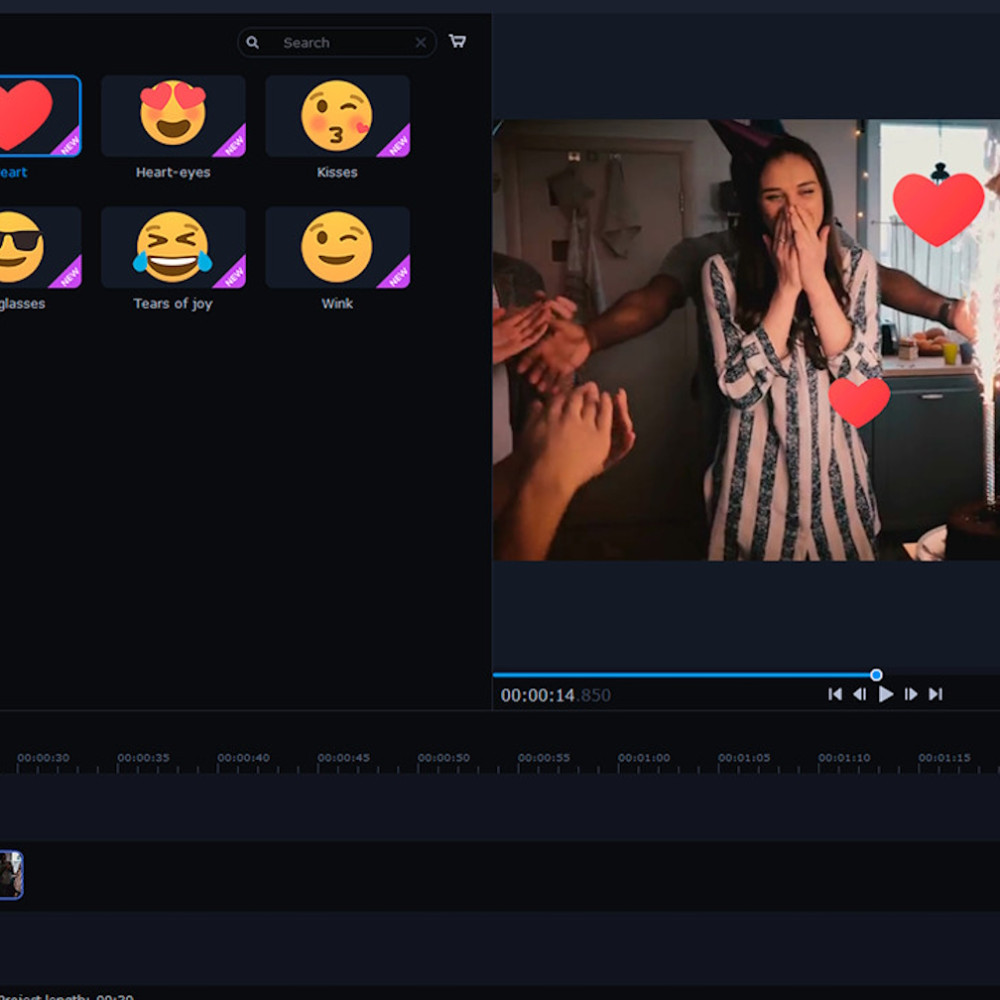Click the Heart-eyes label text
1000x1000 pixels.
point(173,172)
